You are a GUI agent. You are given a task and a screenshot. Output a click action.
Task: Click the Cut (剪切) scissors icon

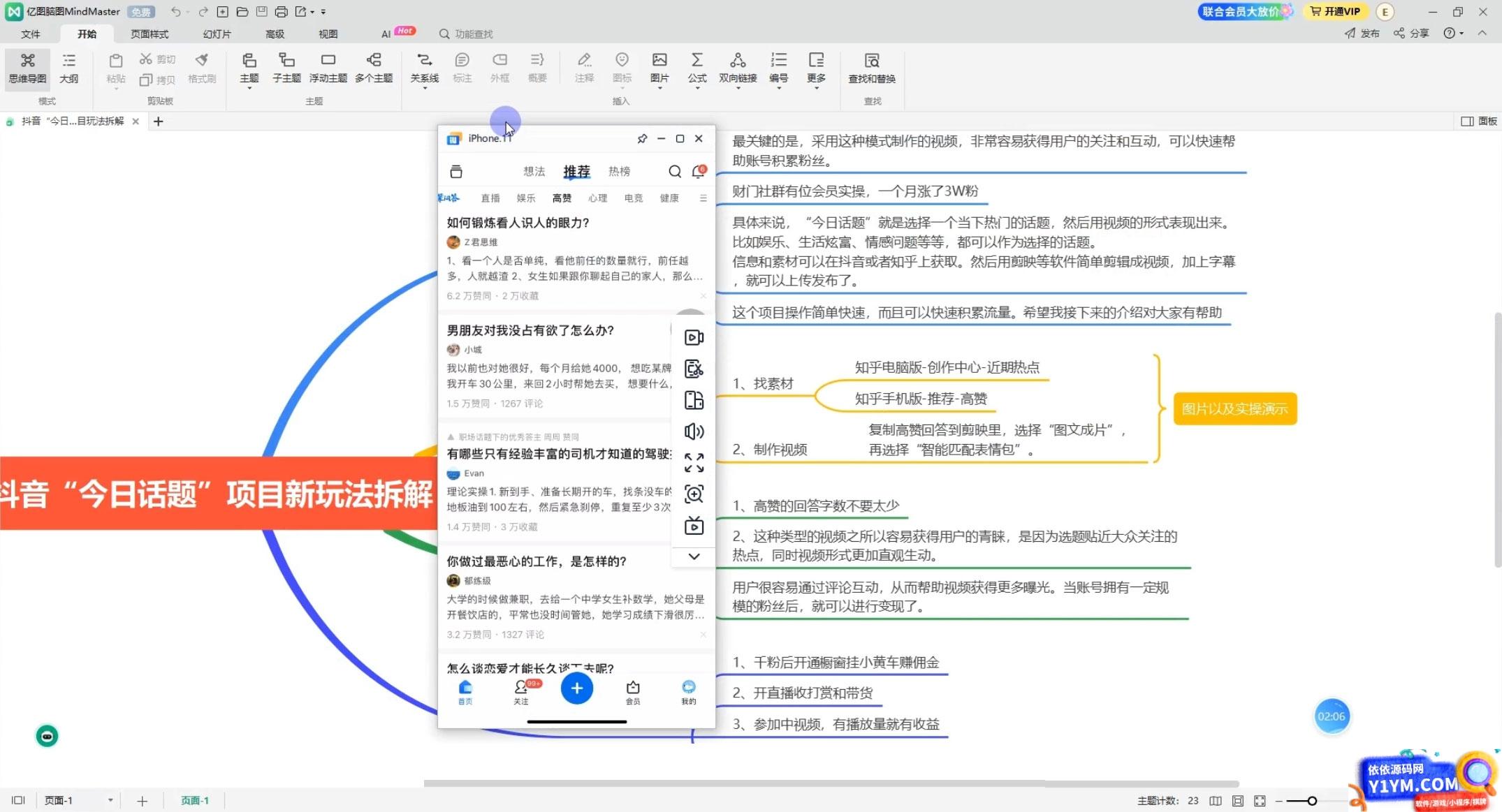click(x=145, y=59)
